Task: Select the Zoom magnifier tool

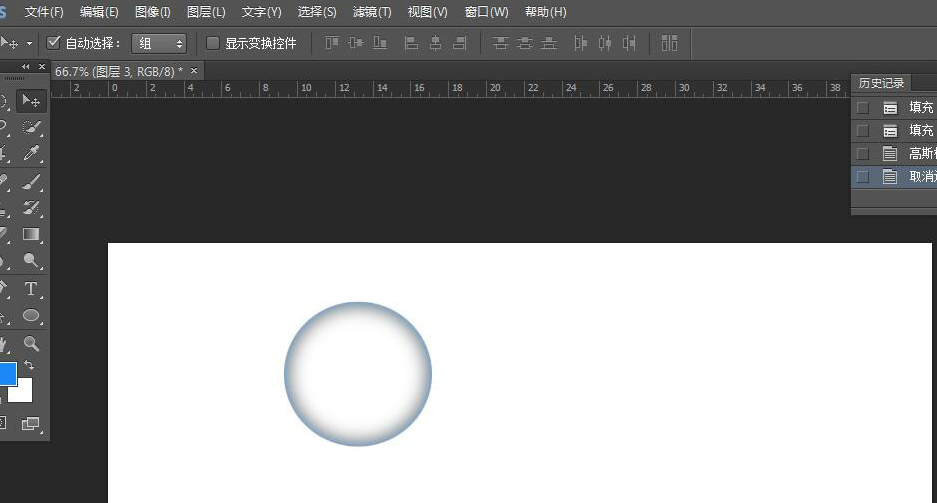Action: [x=31, y=343]
